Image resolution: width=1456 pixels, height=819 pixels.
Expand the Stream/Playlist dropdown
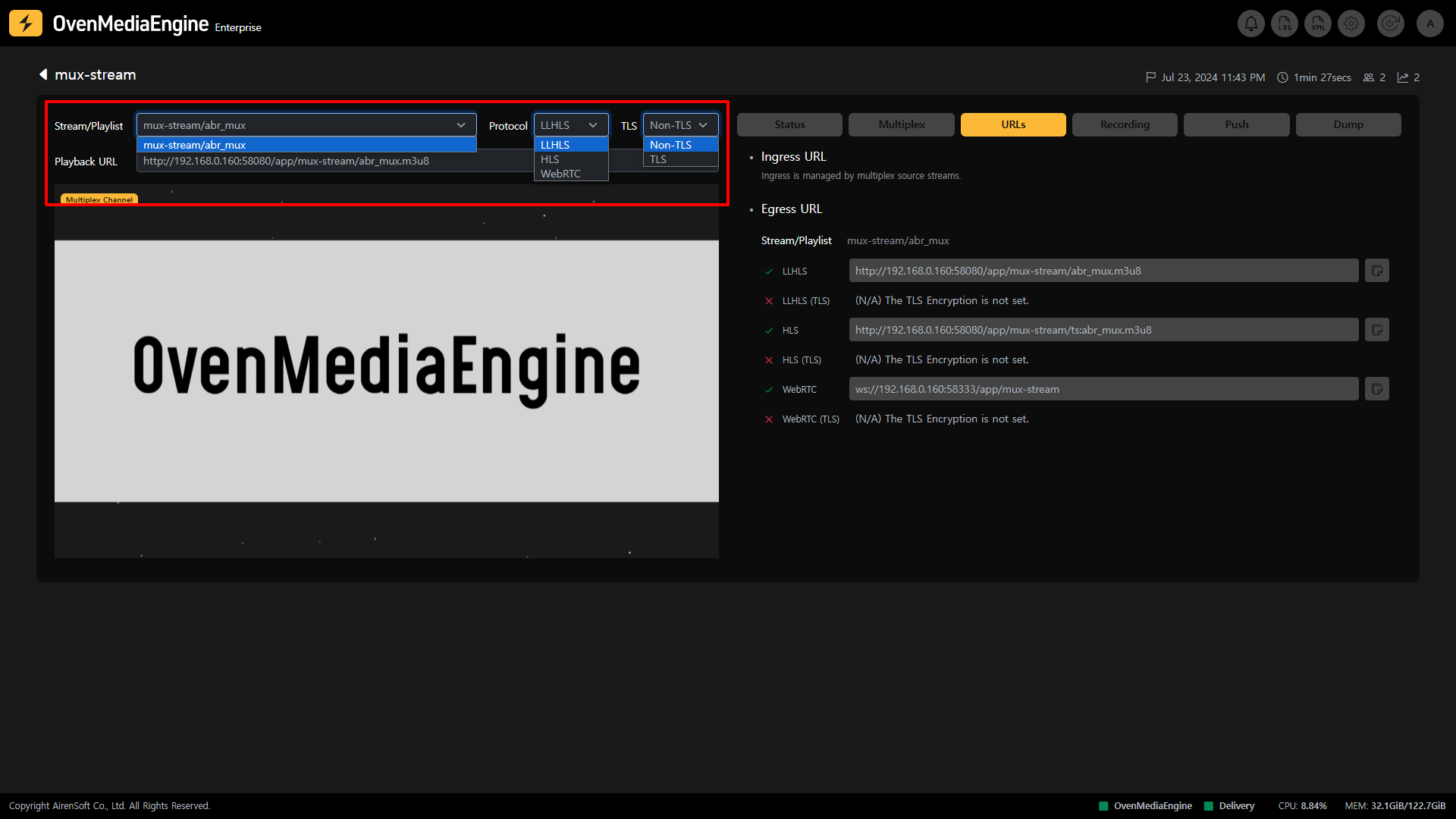[x=306, y=125]
